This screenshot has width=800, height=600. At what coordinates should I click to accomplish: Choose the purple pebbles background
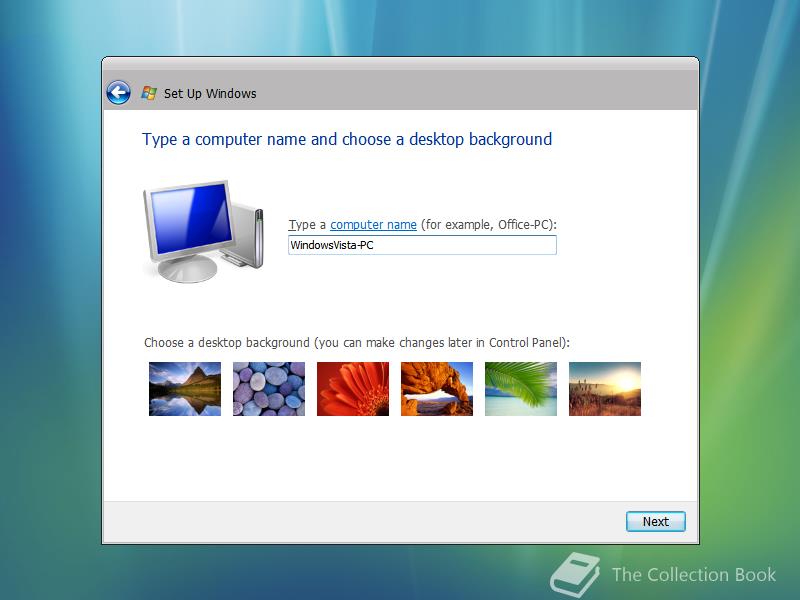point(269,389)
